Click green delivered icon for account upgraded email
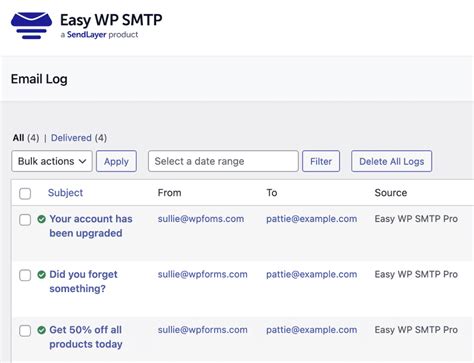Viewport: 474px width, 363px height. [x=42, y=219]
